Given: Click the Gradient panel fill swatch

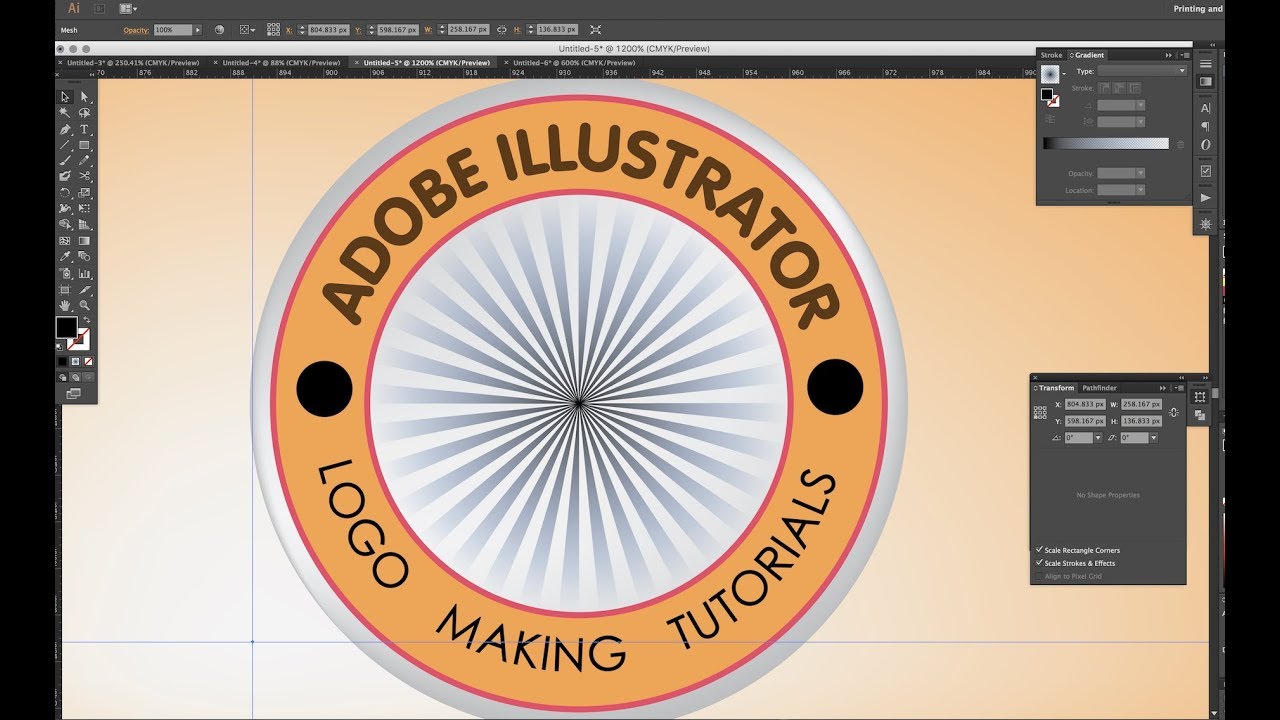Looking at the screenshot, I should [x=1047, y=94].
